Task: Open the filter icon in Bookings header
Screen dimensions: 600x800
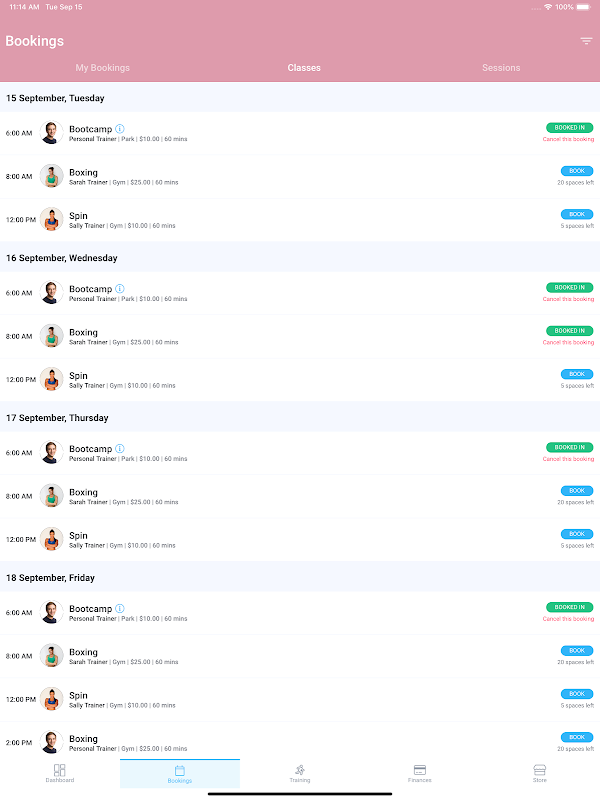Action: [586, 41]
